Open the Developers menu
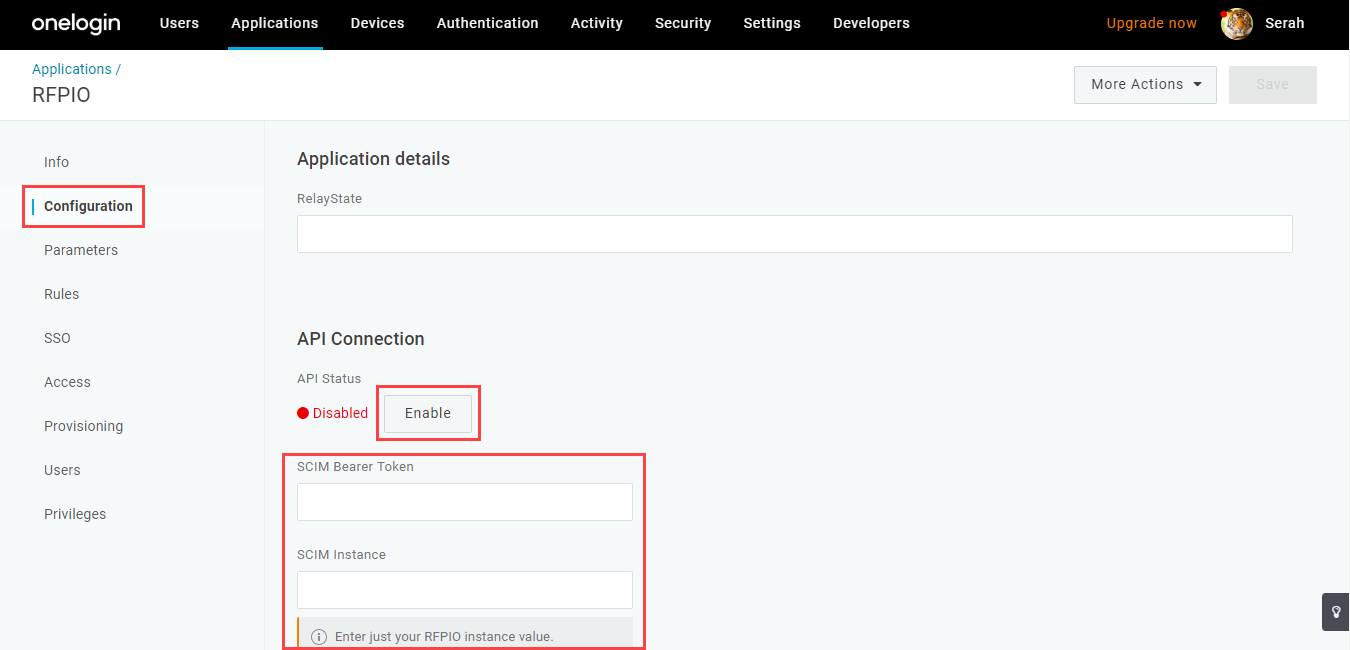 click(x=871, y=23)
